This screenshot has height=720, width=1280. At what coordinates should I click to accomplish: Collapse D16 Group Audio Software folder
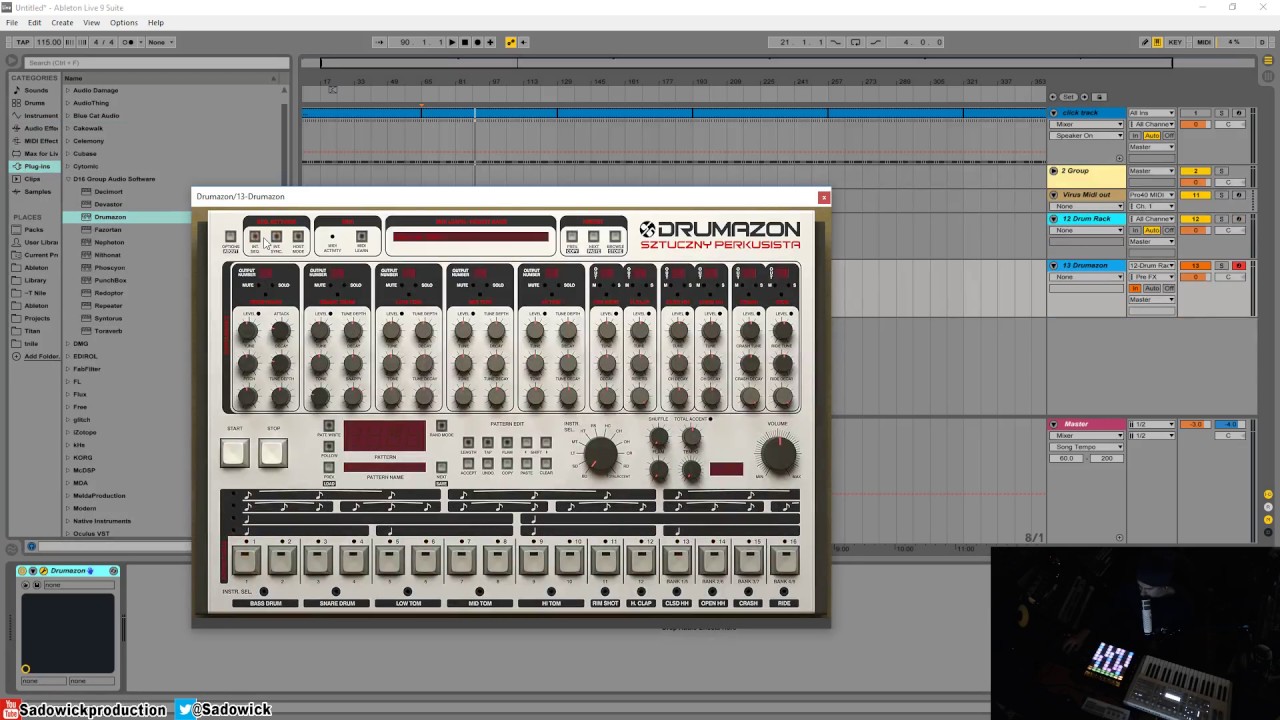click(68, 179)
